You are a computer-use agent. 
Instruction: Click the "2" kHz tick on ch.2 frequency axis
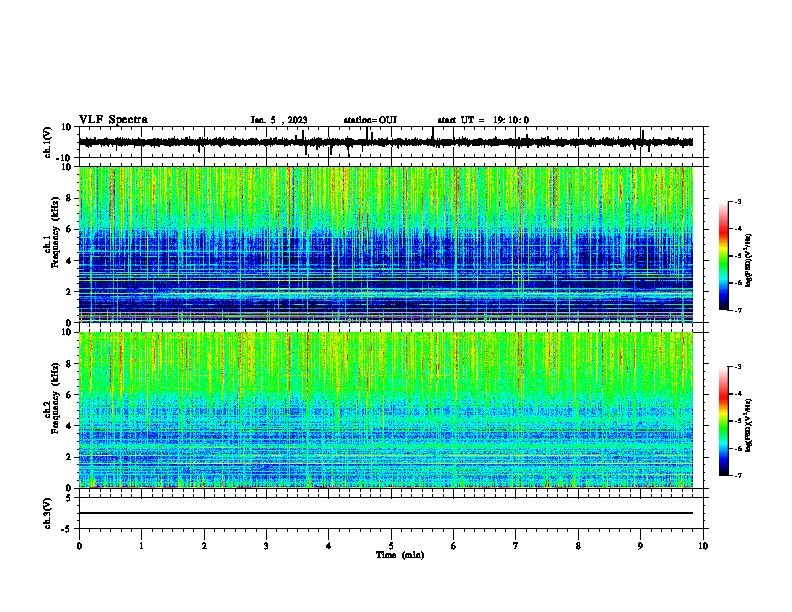pyautogui.click(x=69, y=457)
